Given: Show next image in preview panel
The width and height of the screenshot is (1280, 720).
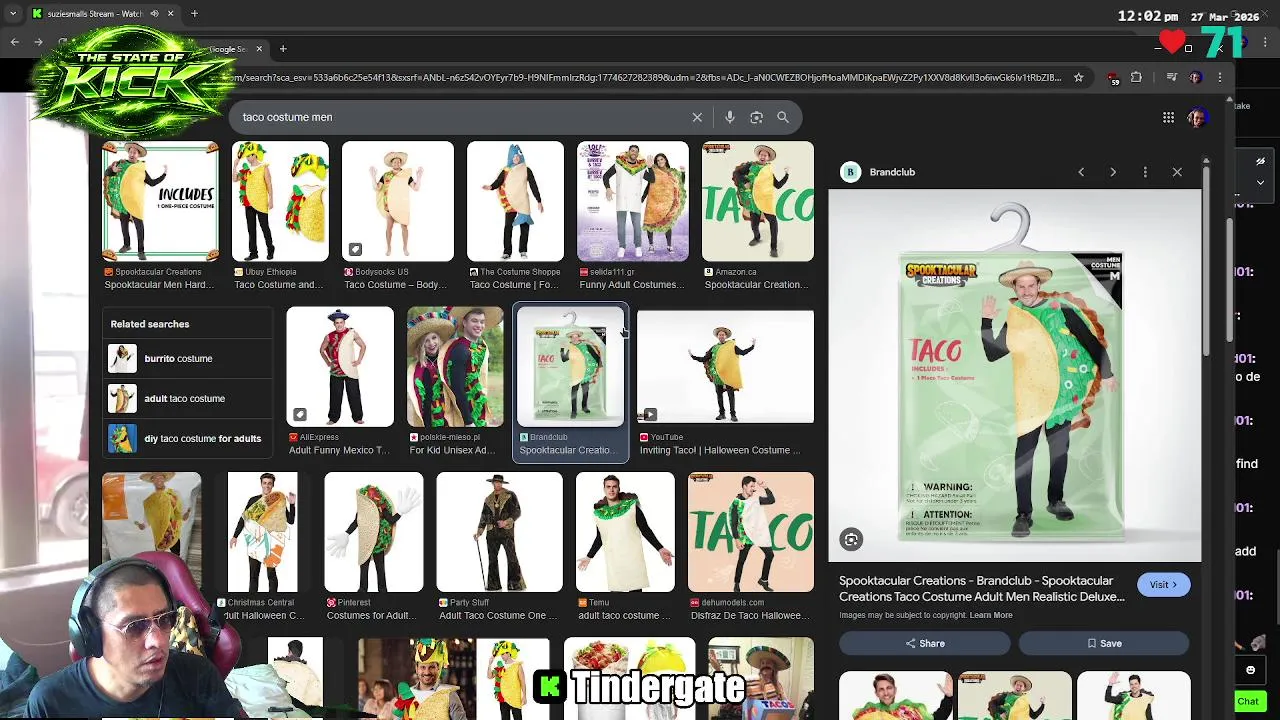Looking at the screenshot, I should pyautogui.click(x=1113, y=172).
